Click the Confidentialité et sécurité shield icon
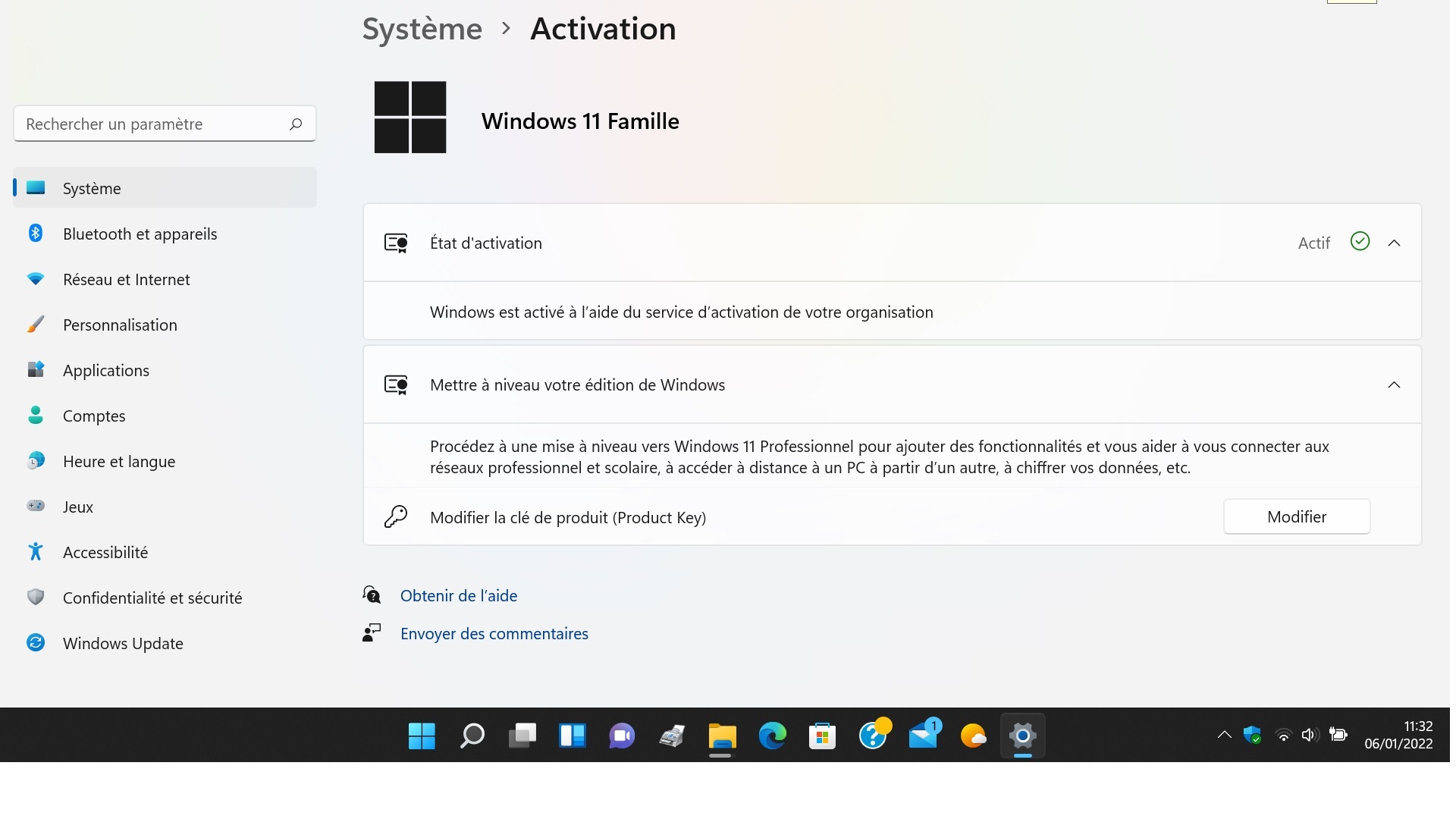The width and height of the screenshot is (1456, 819). (36, 598)
